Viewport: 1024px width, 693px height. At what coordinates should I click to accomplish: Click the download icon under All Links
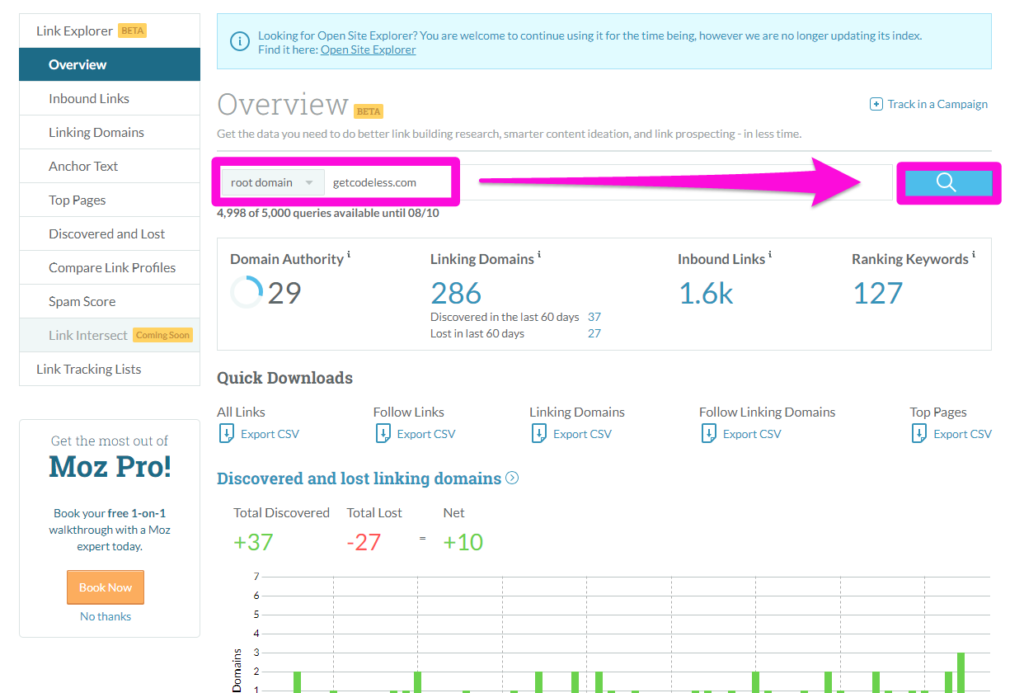tap(226, 433)
